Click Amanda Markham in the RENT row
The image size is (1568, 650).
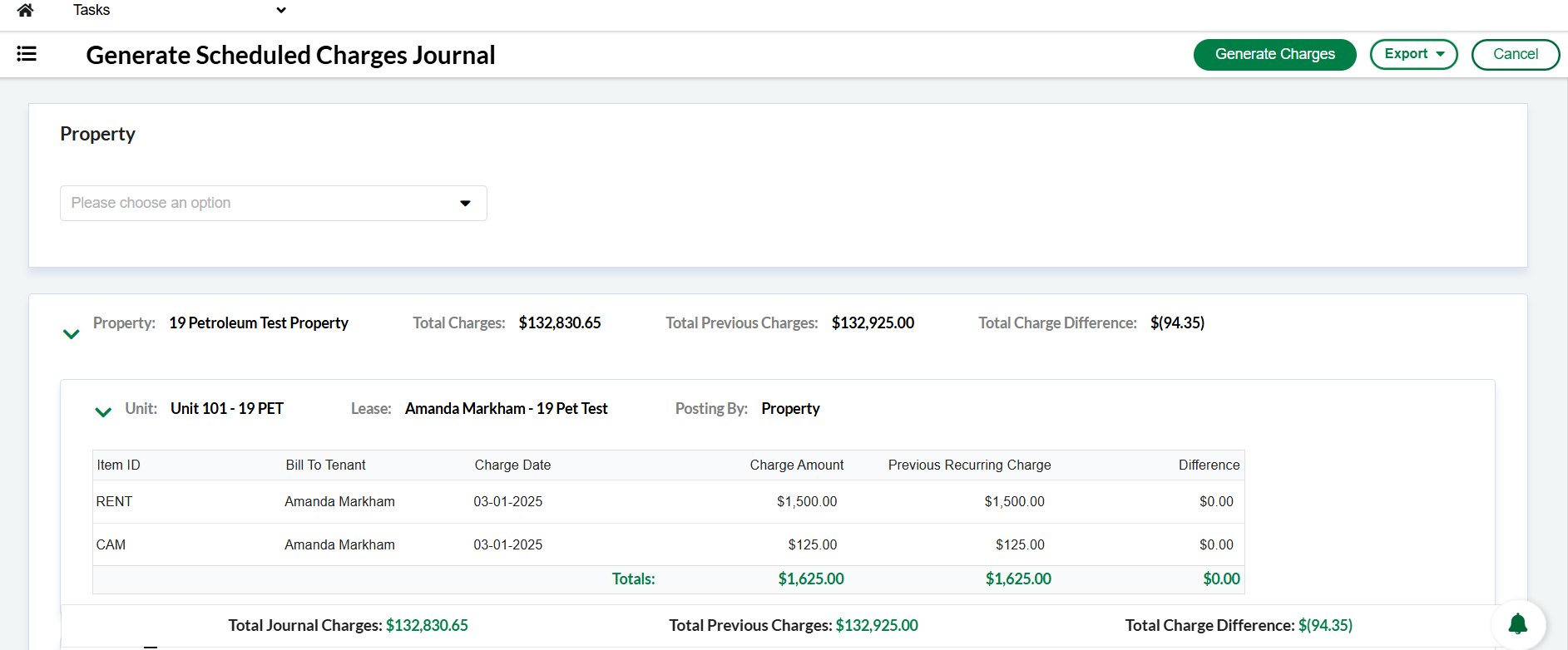pyautogui.click(x=339, y=501)
